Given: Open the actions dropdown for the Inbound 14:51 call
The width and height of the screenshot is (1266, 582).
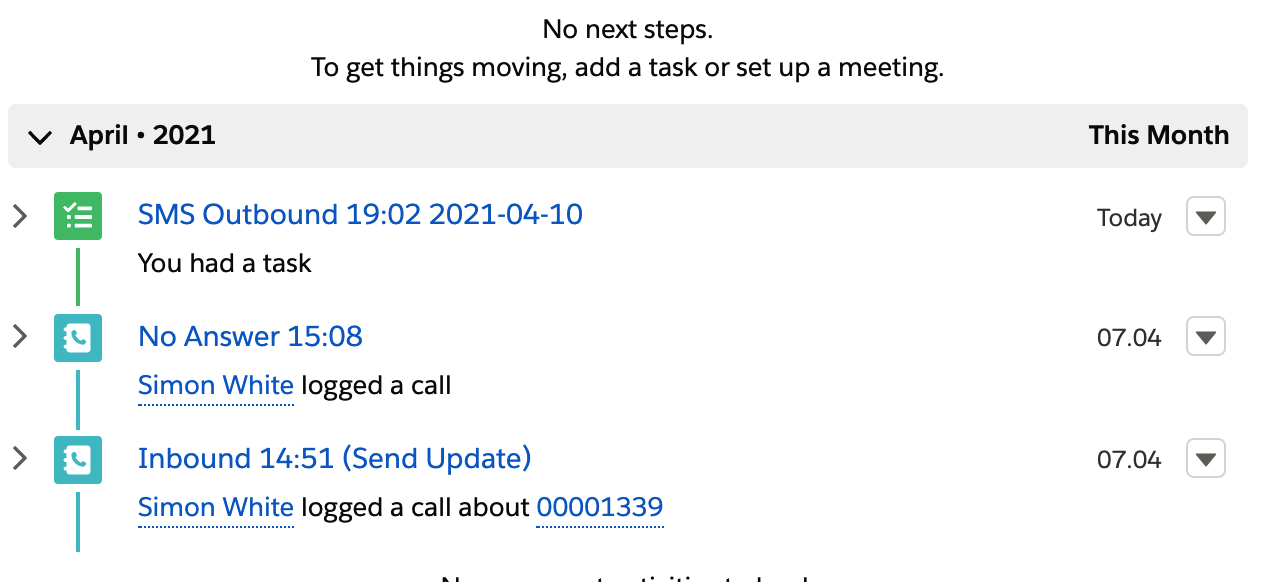Looking at the screenshot, I should point(1206,459).
